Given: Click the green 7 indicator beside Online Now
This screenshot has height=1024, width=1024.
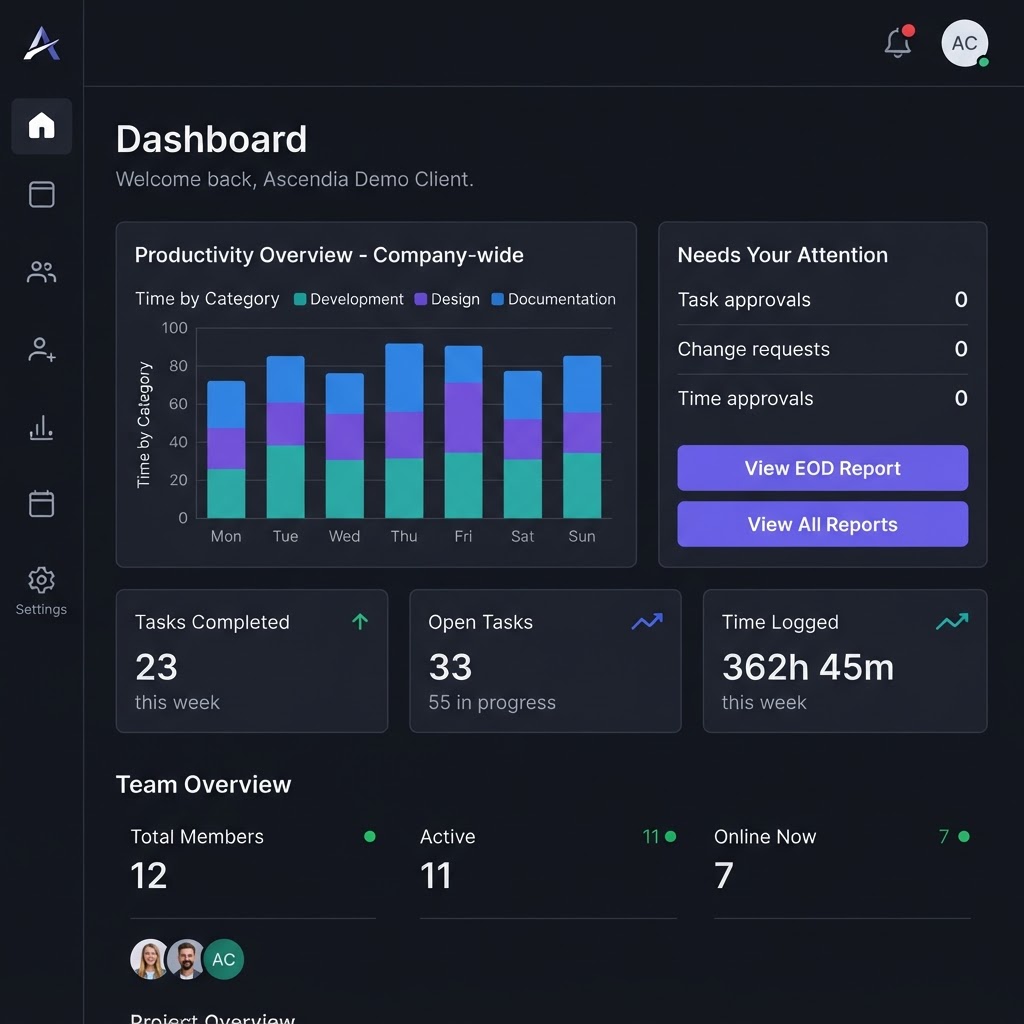Looking at the screenshot, I should (954, 836).
